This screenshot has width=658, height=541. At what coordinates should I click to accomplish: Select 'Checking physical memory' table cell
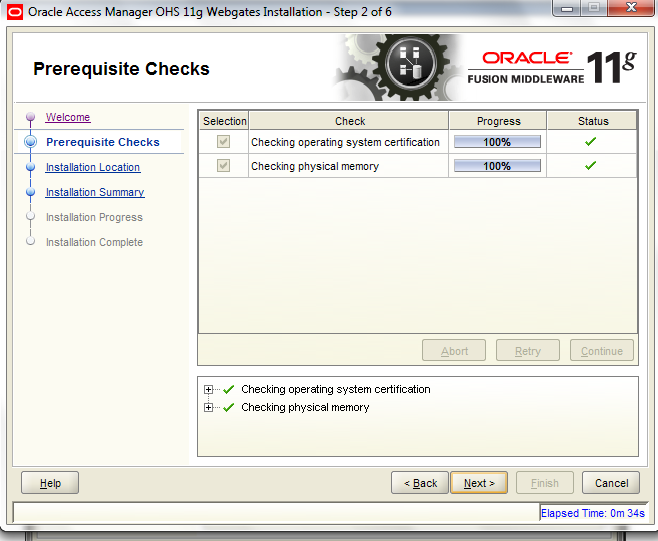pos(348,166)
